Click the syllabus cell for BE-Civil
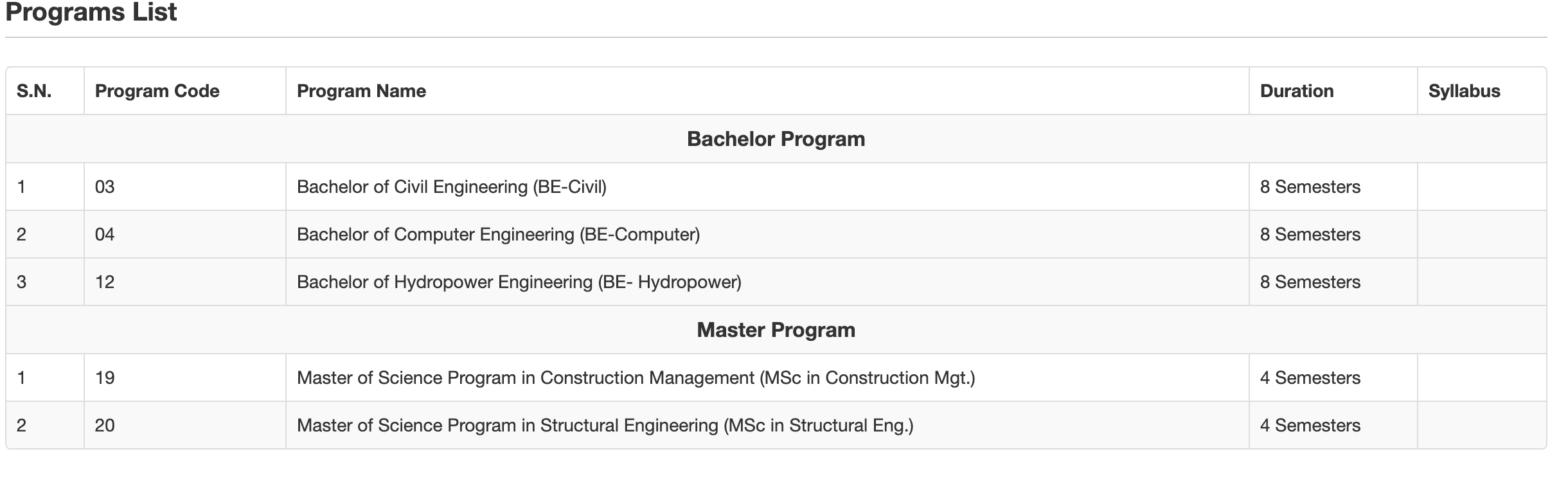Image resolution: width=1568 pixels, height=481 pixels. pos(1481,187)
